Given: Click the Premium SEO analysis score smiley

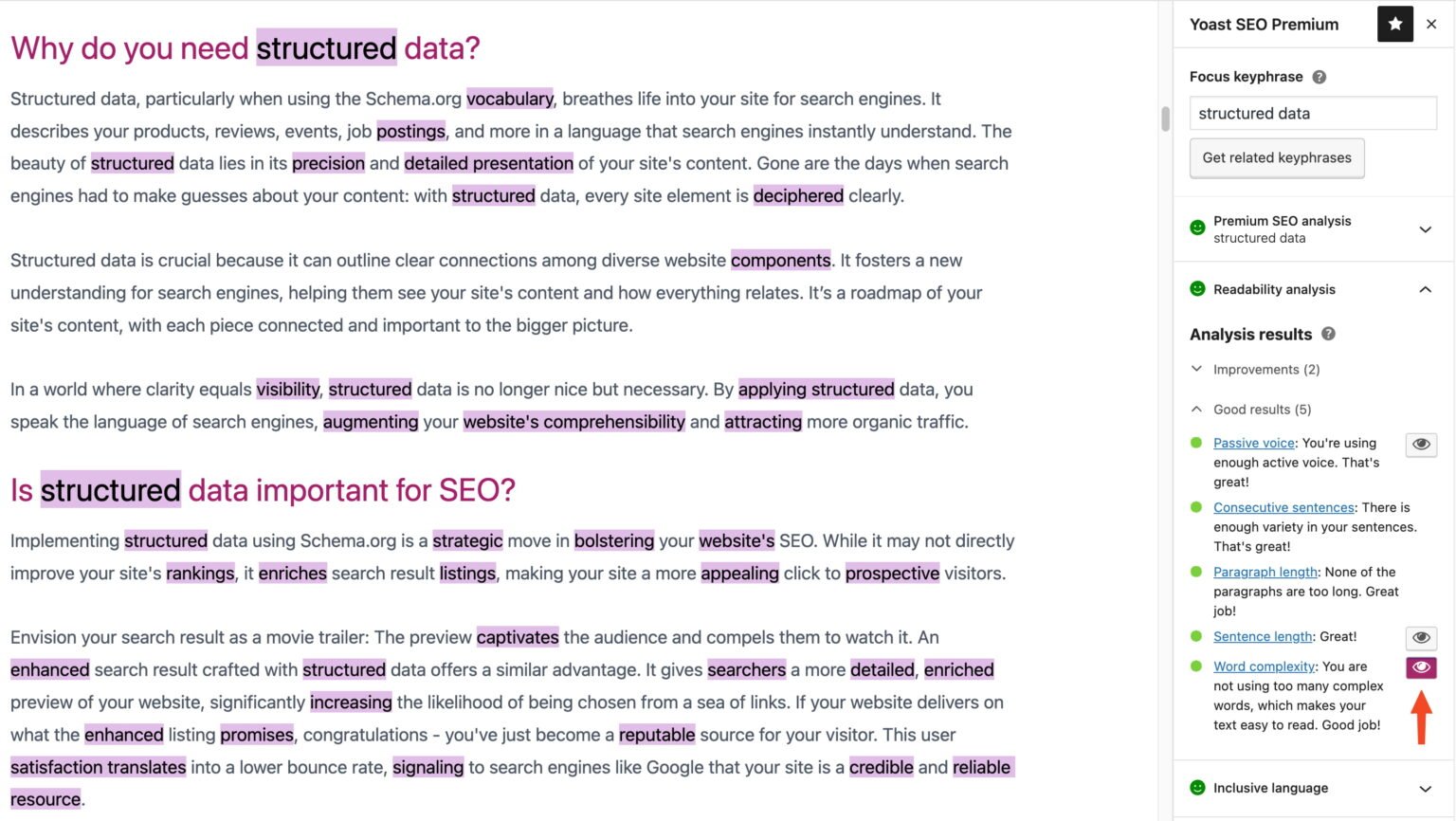Looking at the screenshot, I should 1197,228.
